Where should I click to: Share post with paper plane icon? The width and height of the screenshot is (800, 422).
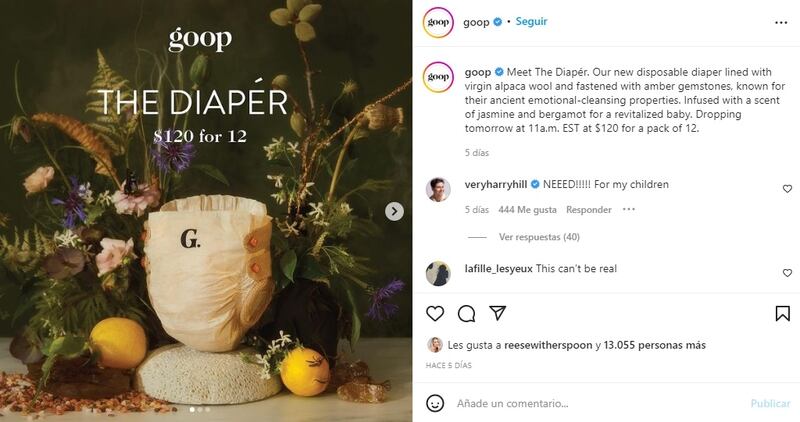(497, 313)
